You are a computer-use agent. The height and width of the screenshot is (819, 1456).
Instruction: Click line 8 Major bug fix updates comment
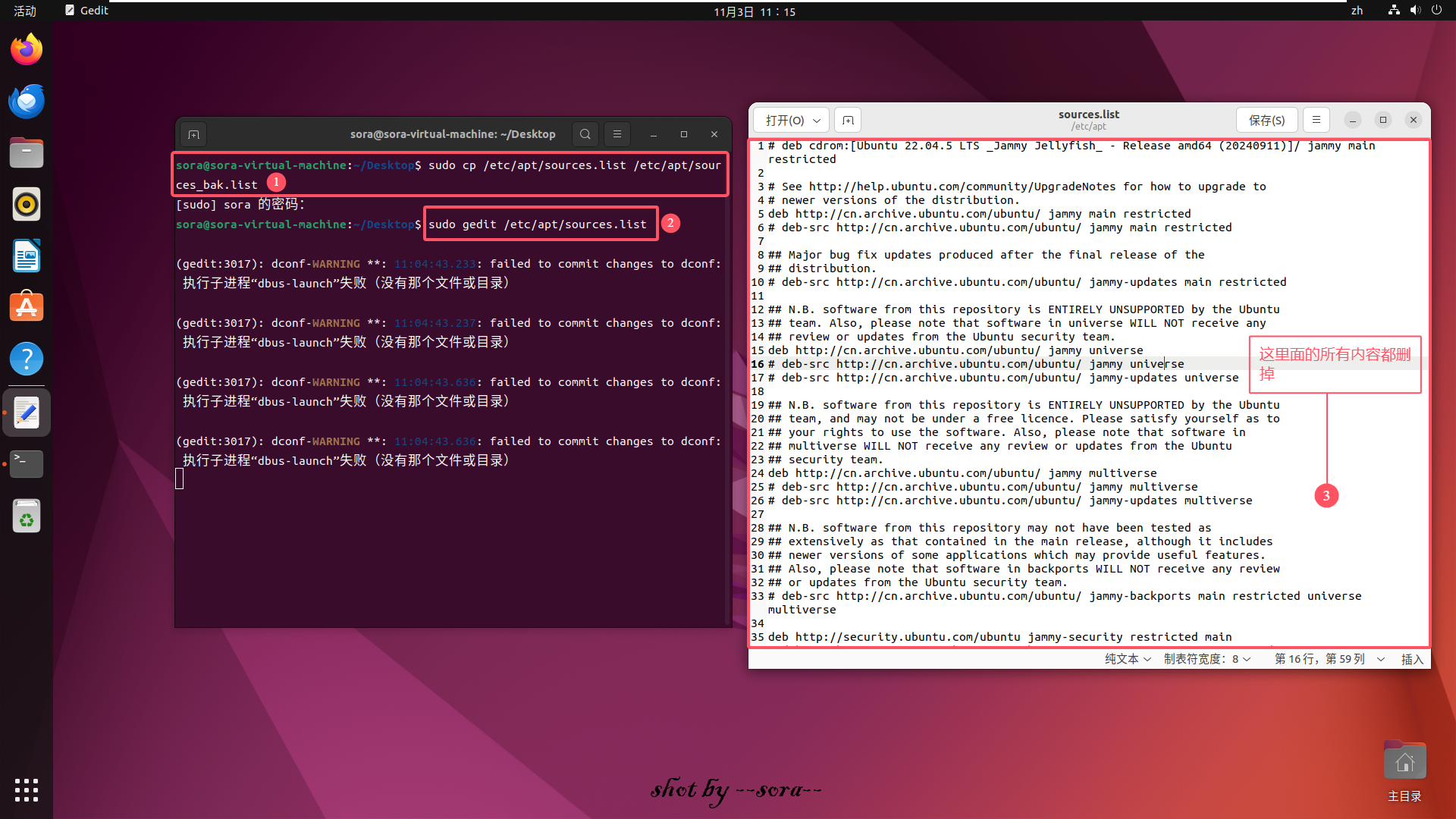click(986, 255)
